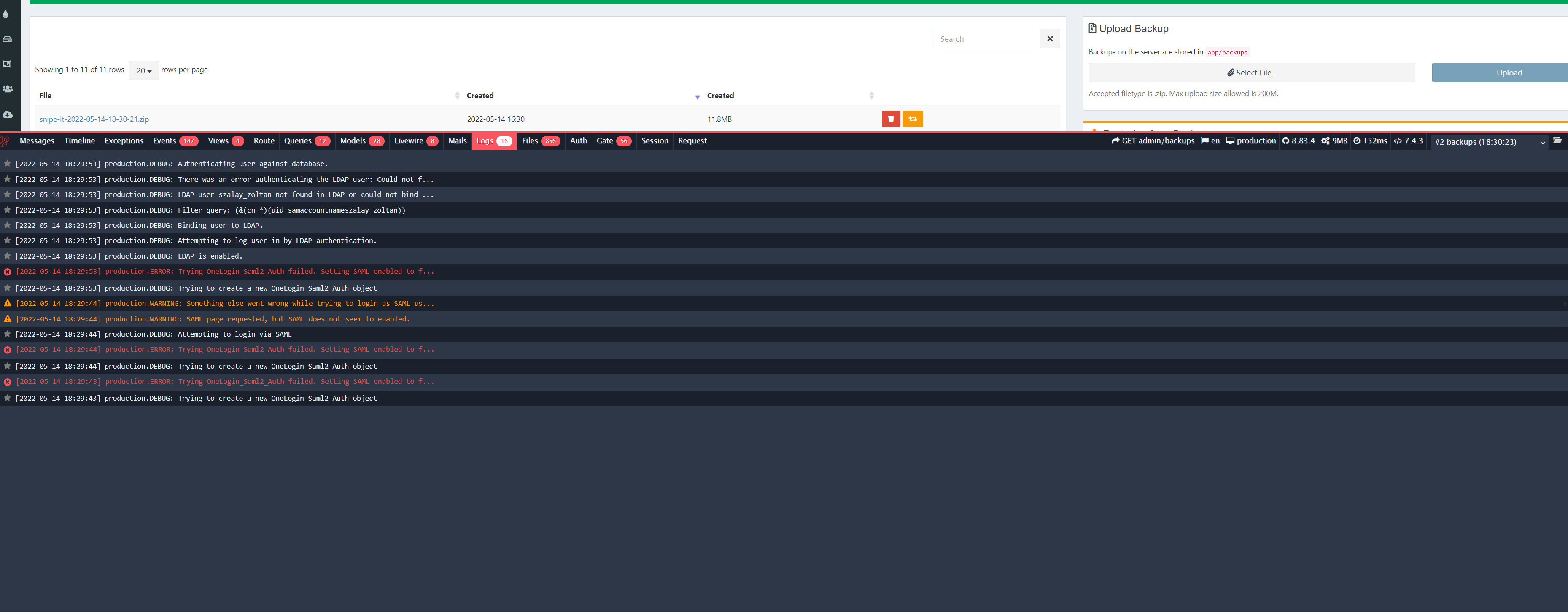Open the rows per page dropdown

coord(144,70)
